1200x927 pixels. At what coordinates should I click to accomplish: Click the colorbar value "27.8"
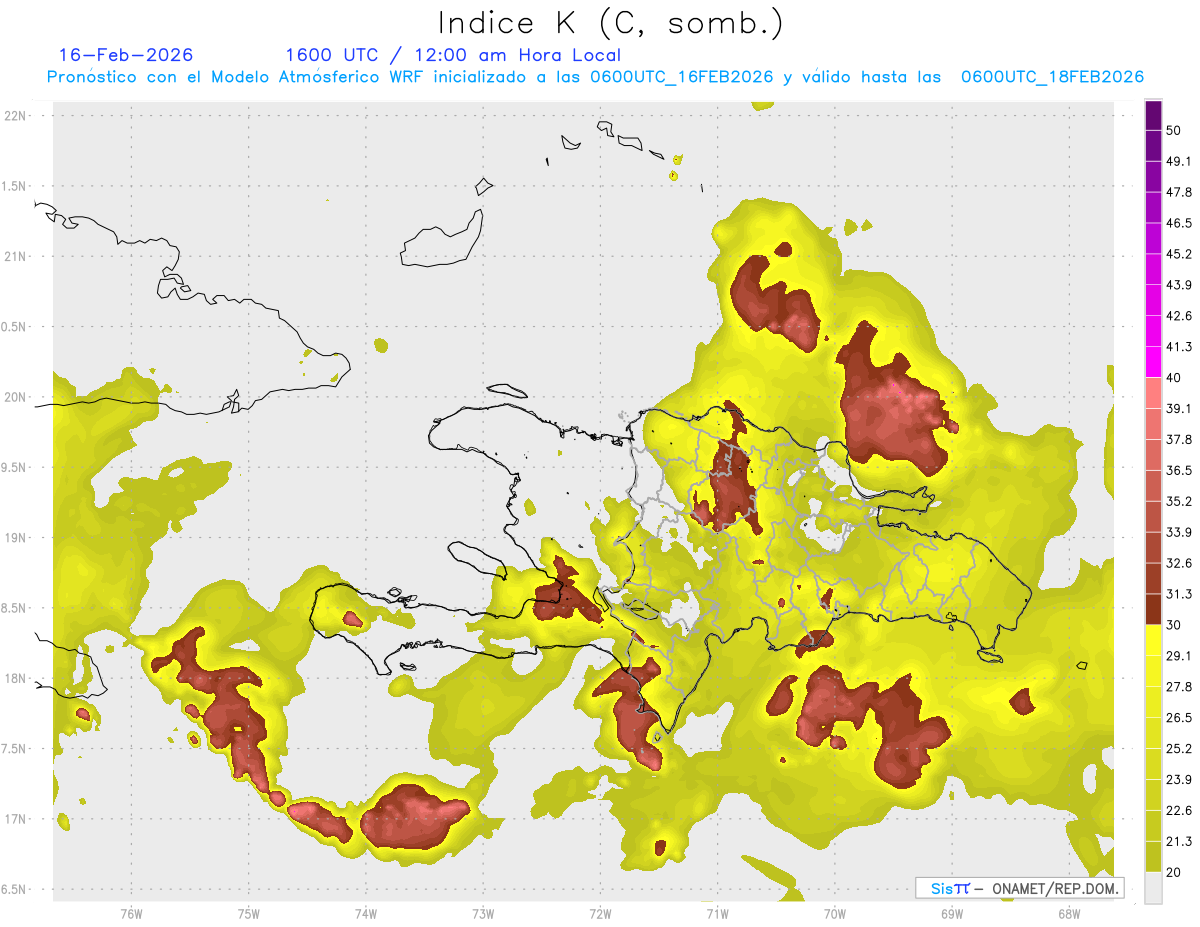coord(1179,687)
